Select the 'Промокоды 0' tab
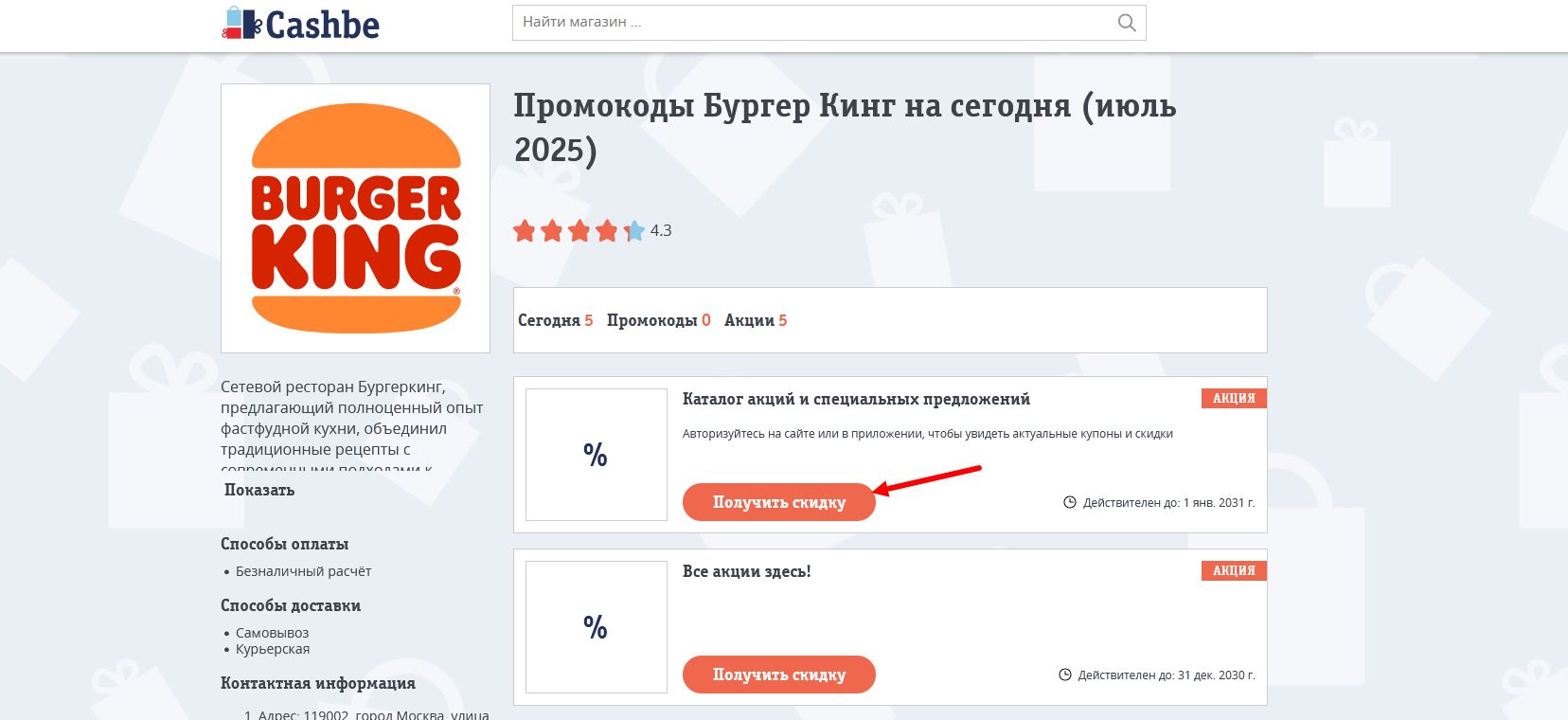Image resolution: width=1568 pixels, height=720 pixels. point(658,320)
